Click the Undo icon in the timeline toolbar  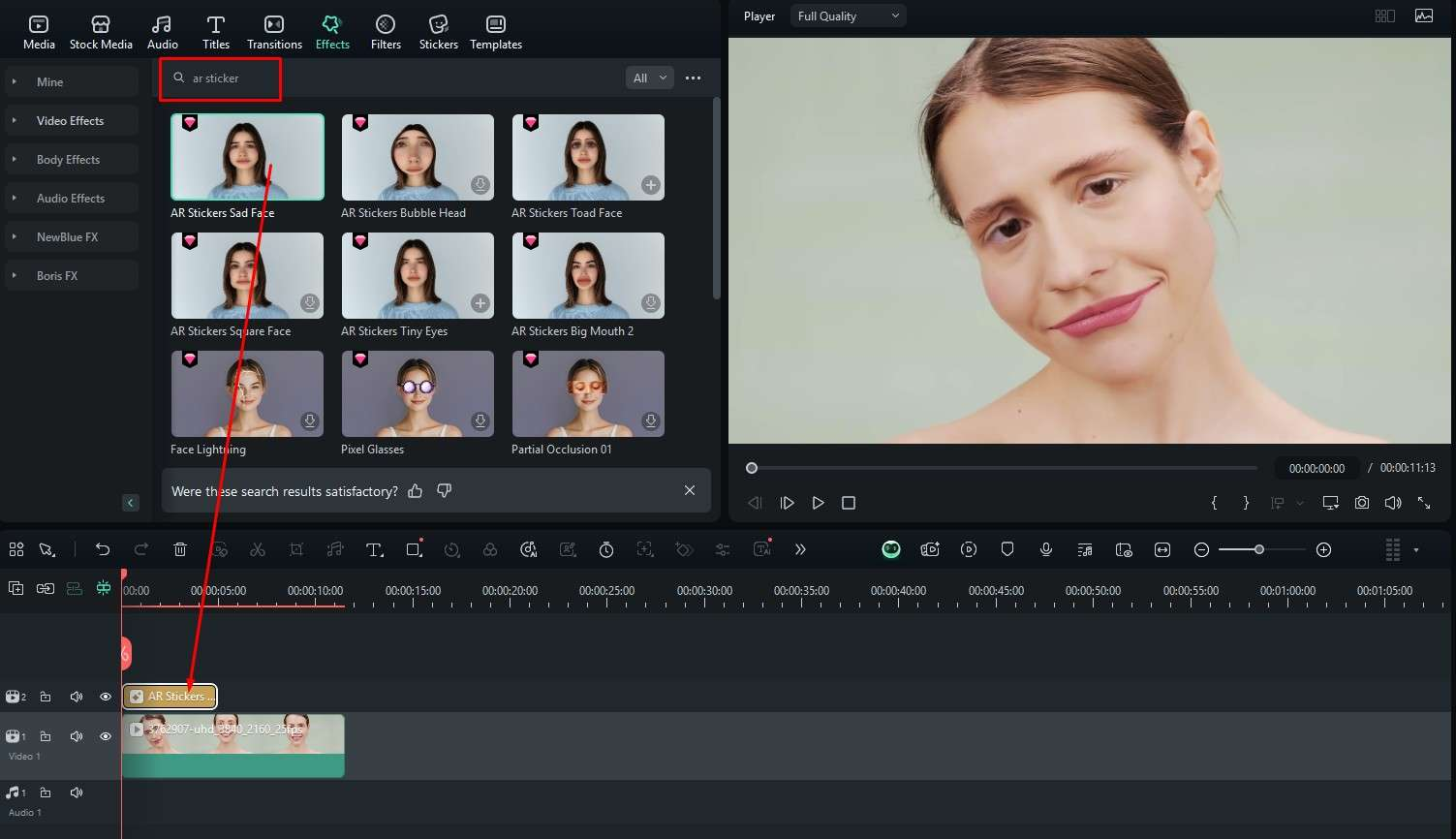[x=103, y=549]
